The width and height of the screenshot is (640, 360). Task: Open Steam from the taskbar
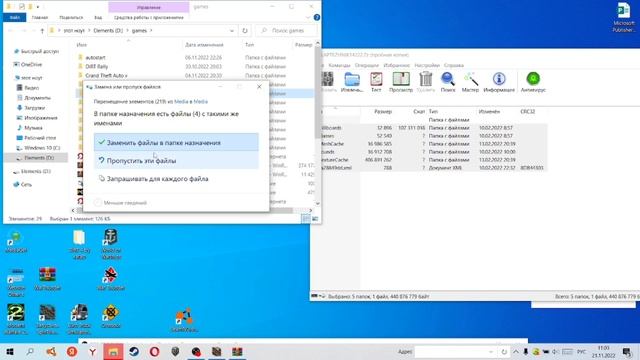click(134, 351)
